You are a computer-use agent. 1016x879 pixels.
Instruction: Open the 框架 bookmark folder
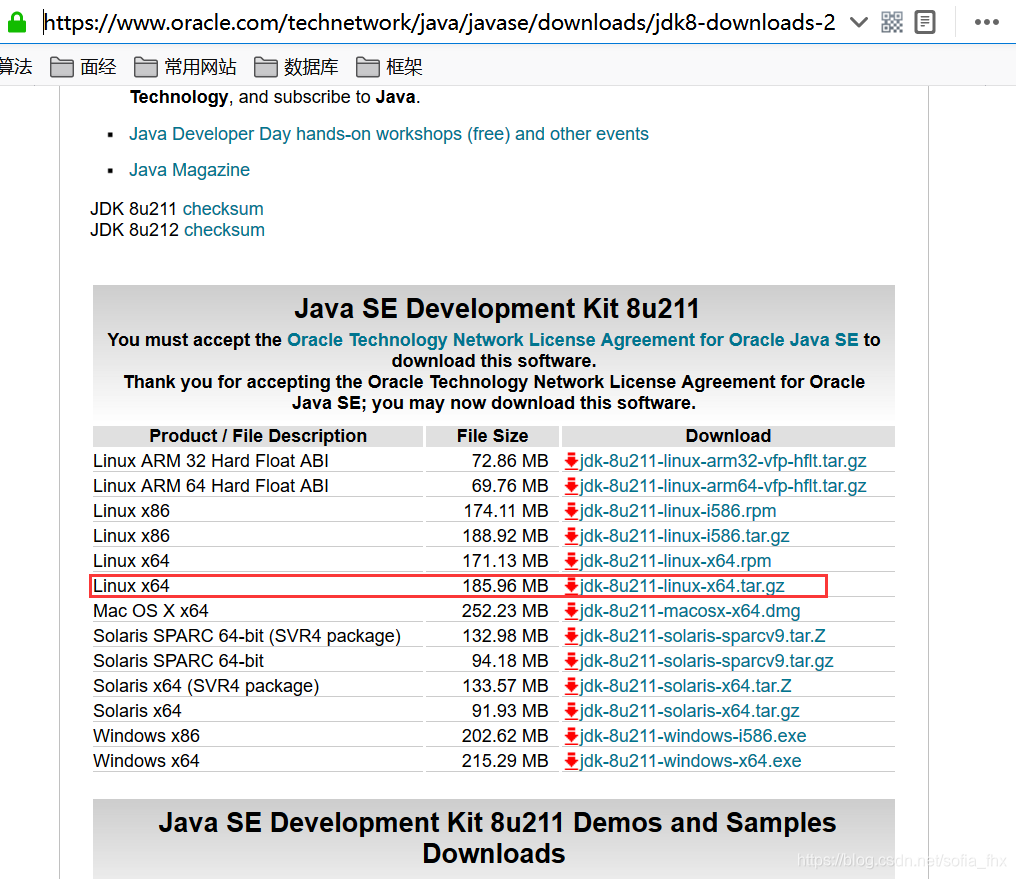click(389, 67)
